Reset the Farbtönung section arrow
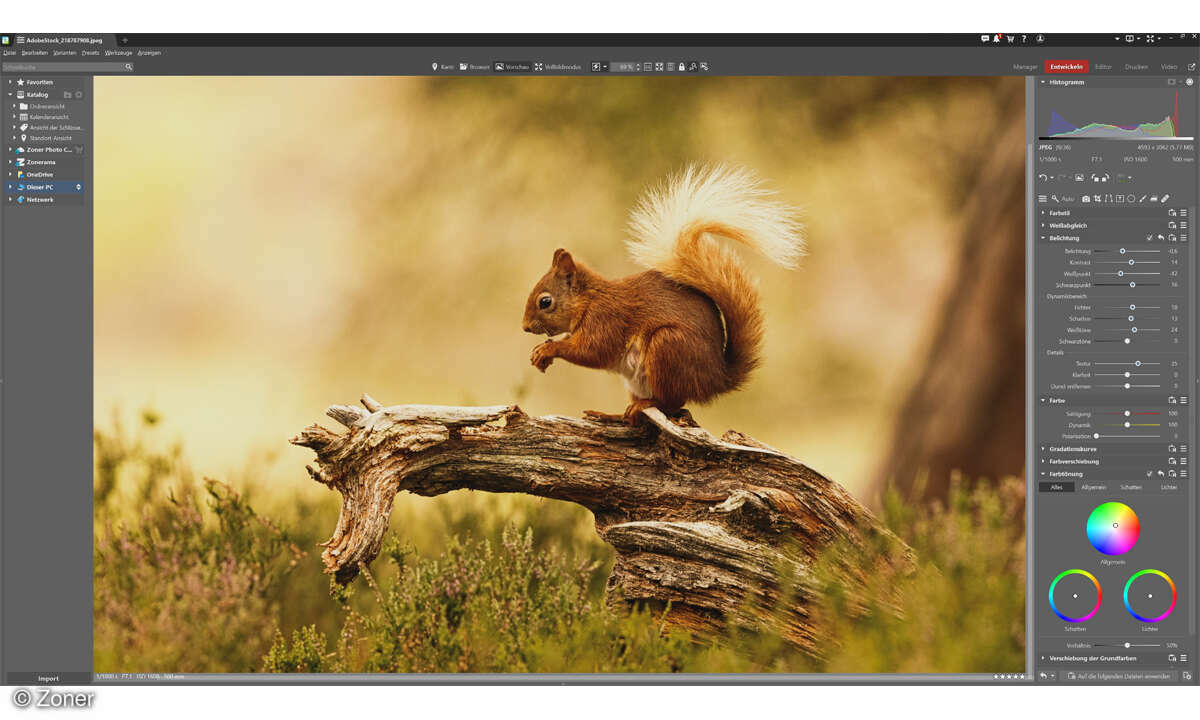The width and height of the screenshot is (1200, 720). coord(1161,474)
